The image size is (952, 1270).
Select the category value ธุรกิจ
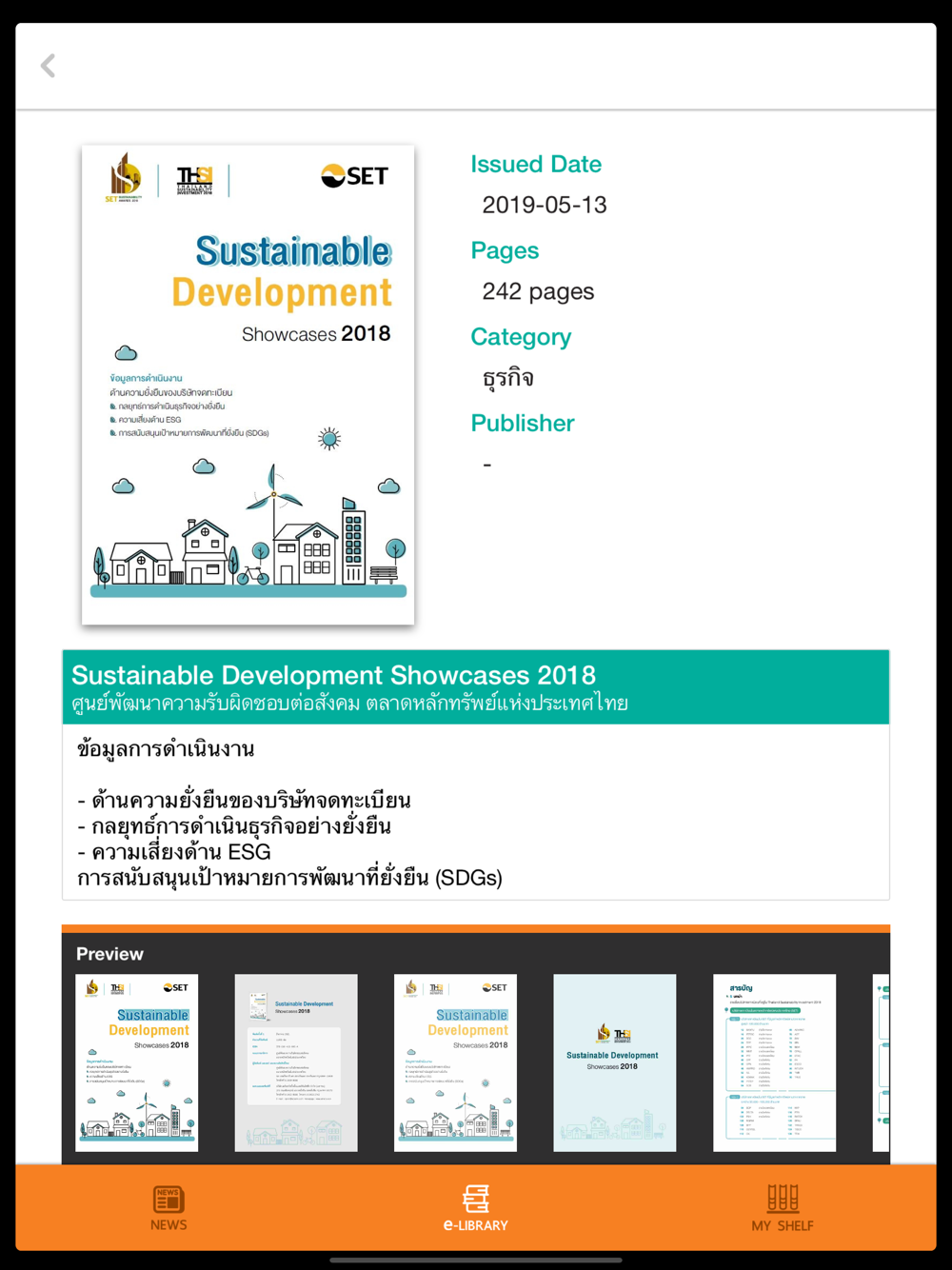click(x=508, y=378)
